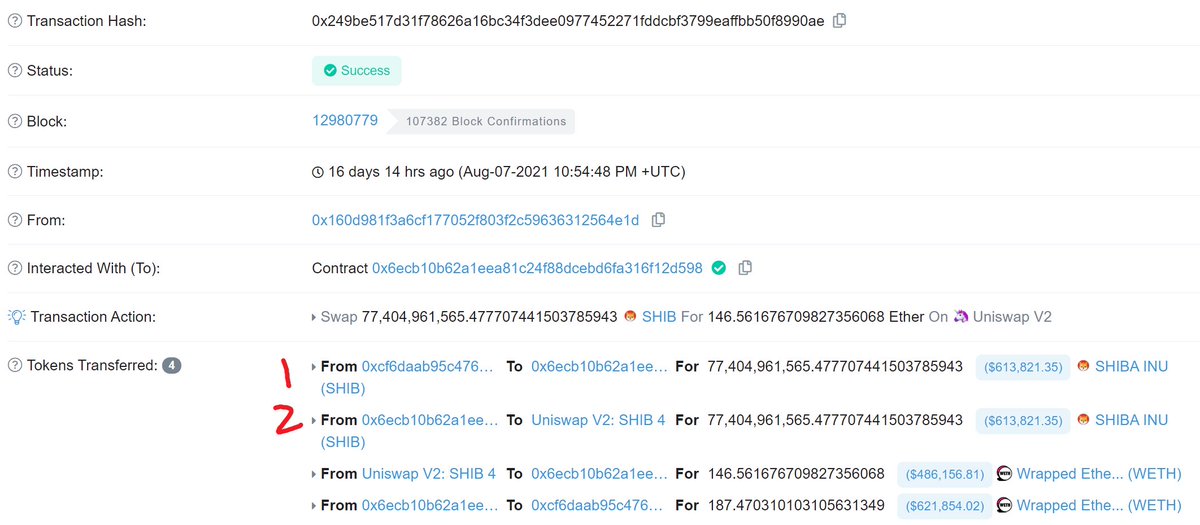Open Uniswap V2: SHIB 4 To link in second transfer
This screenshot has height=525, width=1200.
598,420
